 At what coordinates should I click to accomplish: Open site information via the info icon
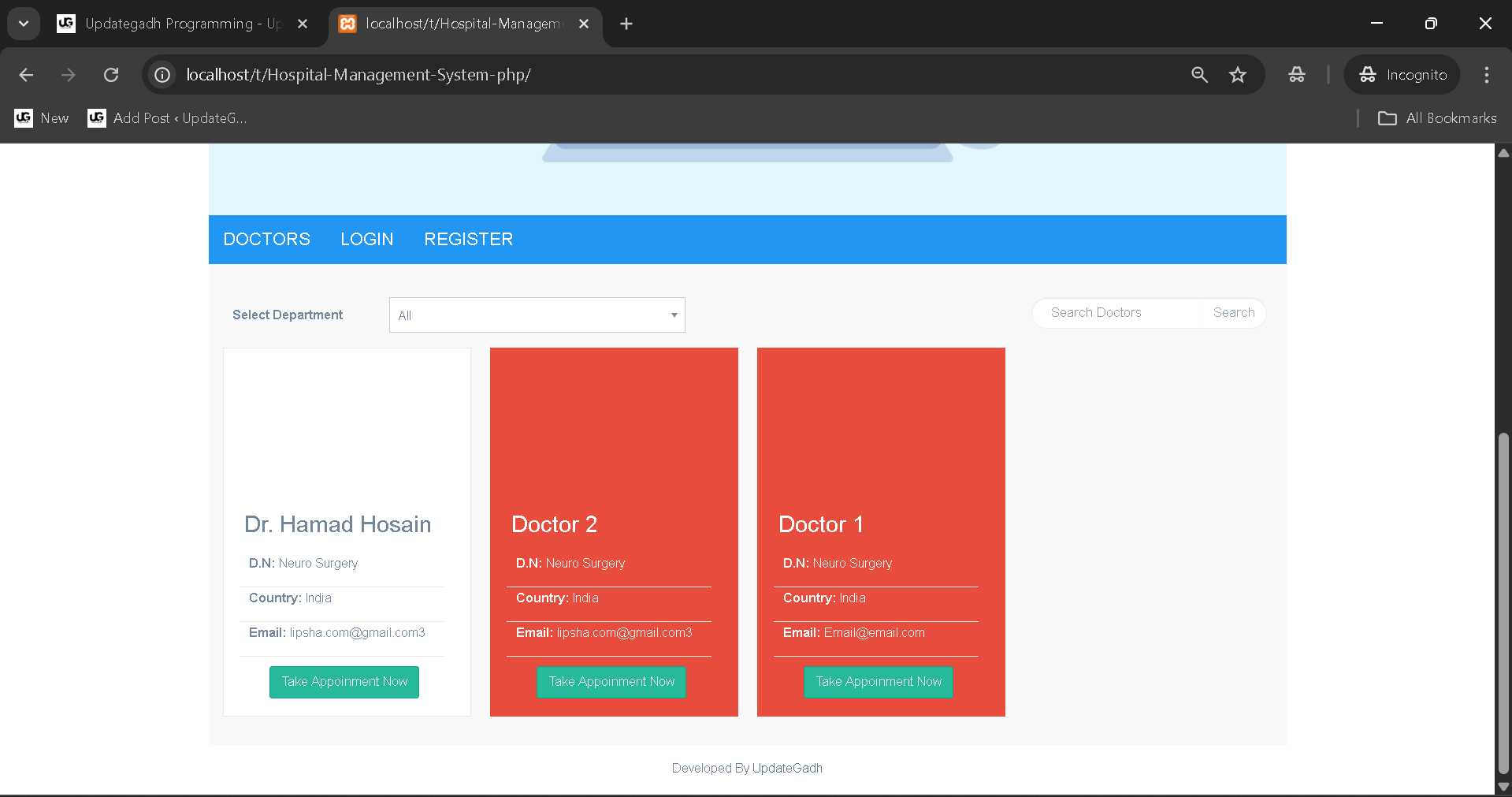pos(162,75)
